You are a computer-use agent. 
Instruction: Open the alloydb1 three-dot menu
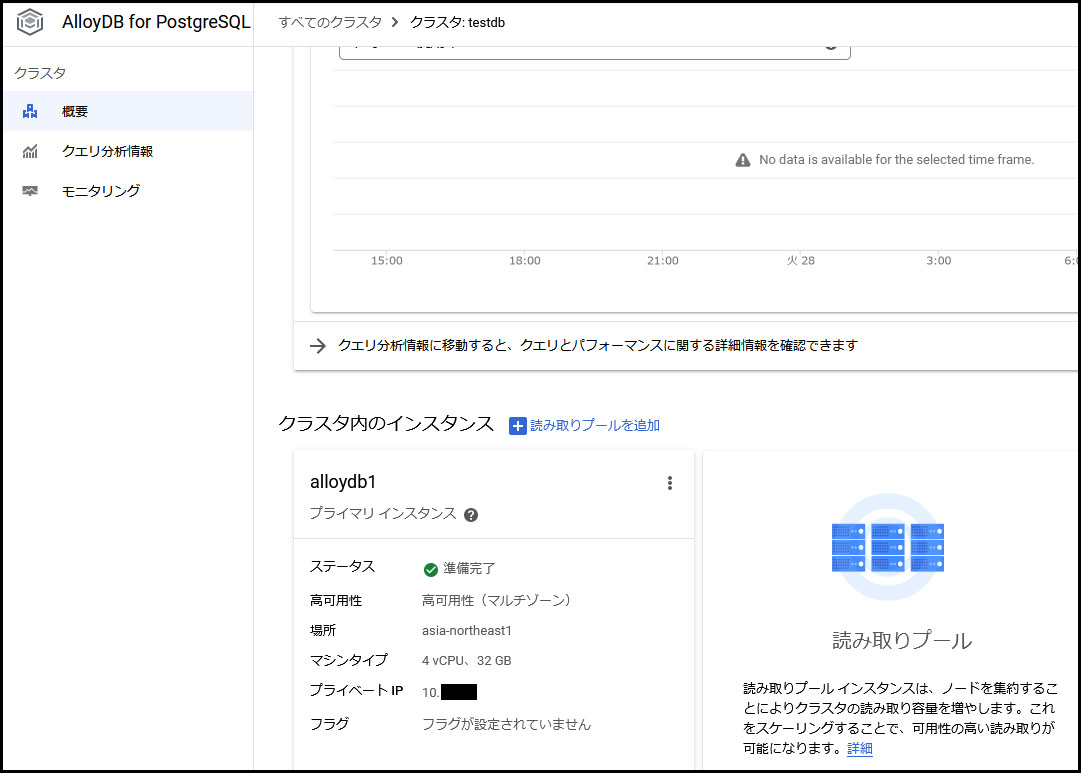(669, 483)
